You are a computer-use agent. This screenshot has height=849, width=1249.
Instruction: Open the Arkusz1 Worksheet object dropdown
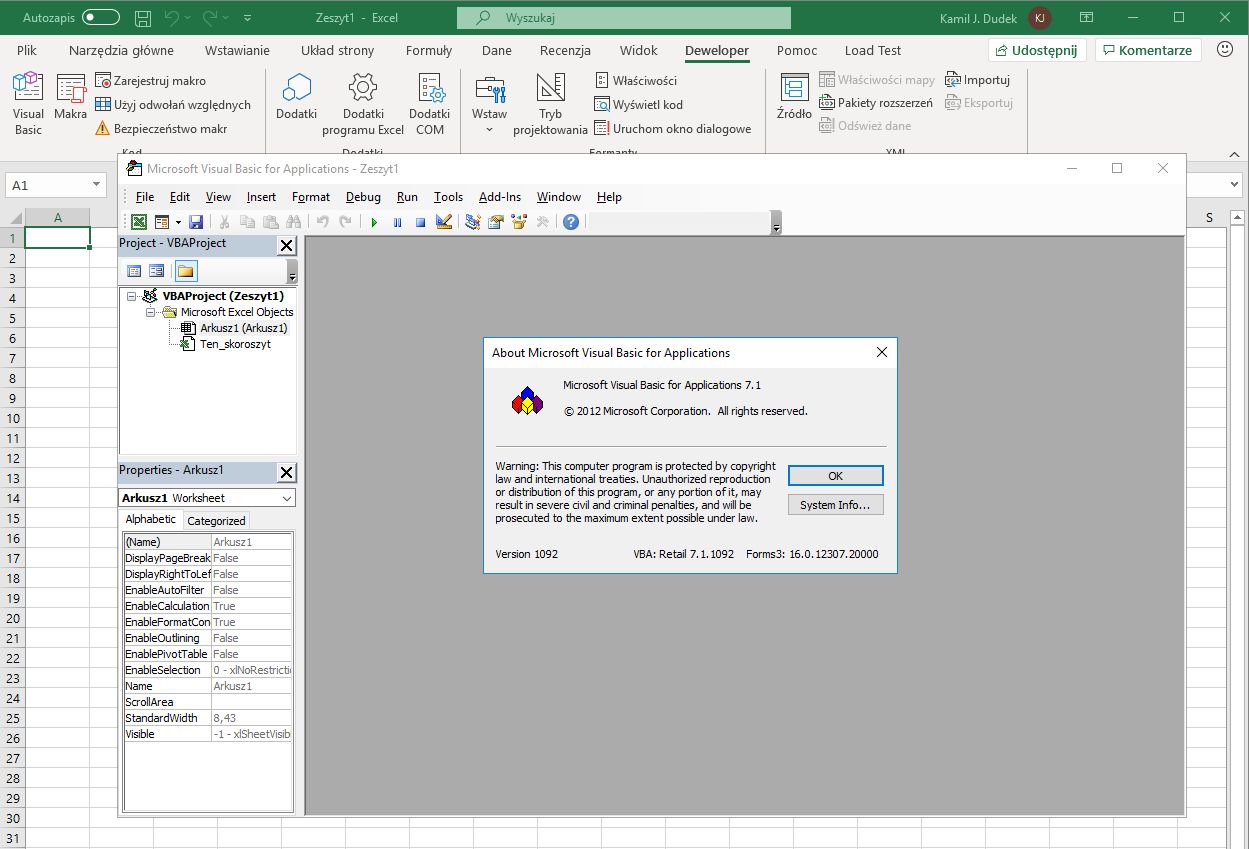click(x=287, y=497)
